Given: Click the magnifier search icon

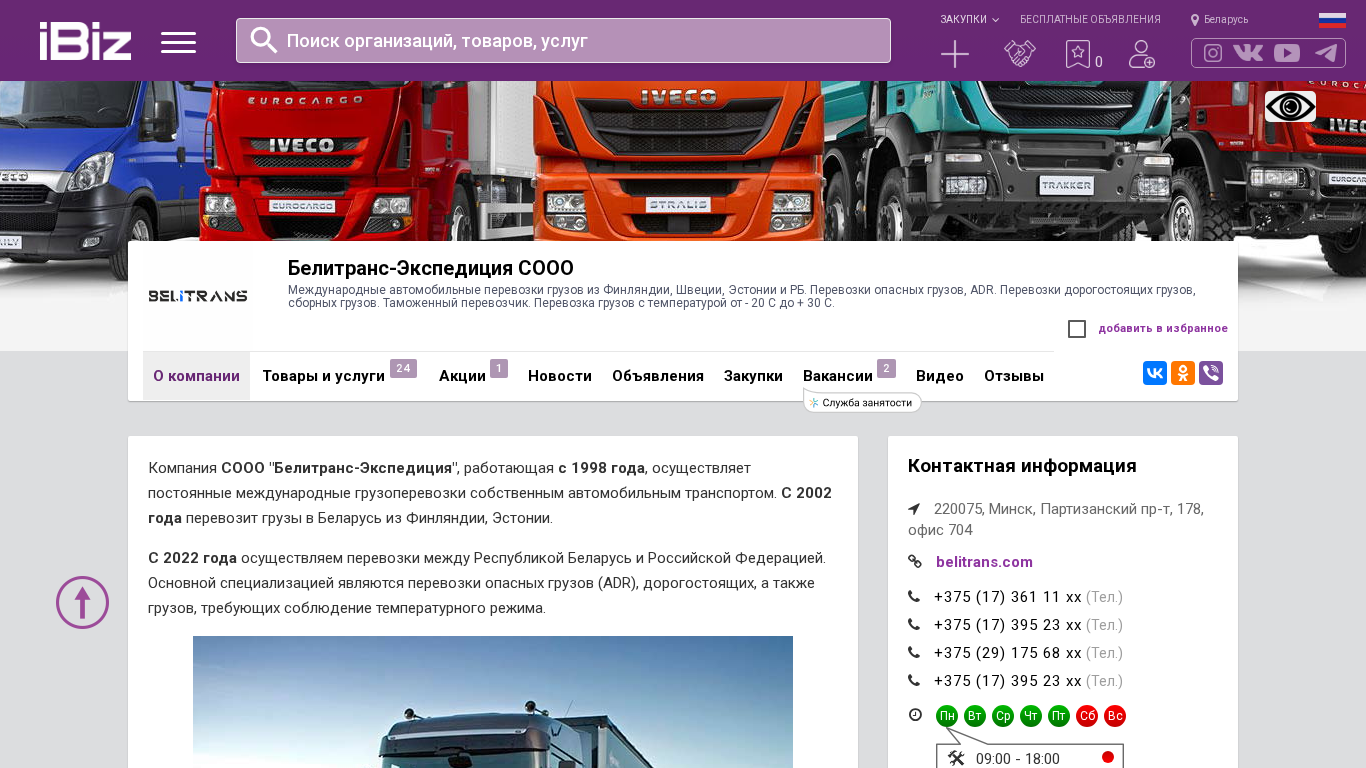Looking at the screenshot, I should click(263, 40).
